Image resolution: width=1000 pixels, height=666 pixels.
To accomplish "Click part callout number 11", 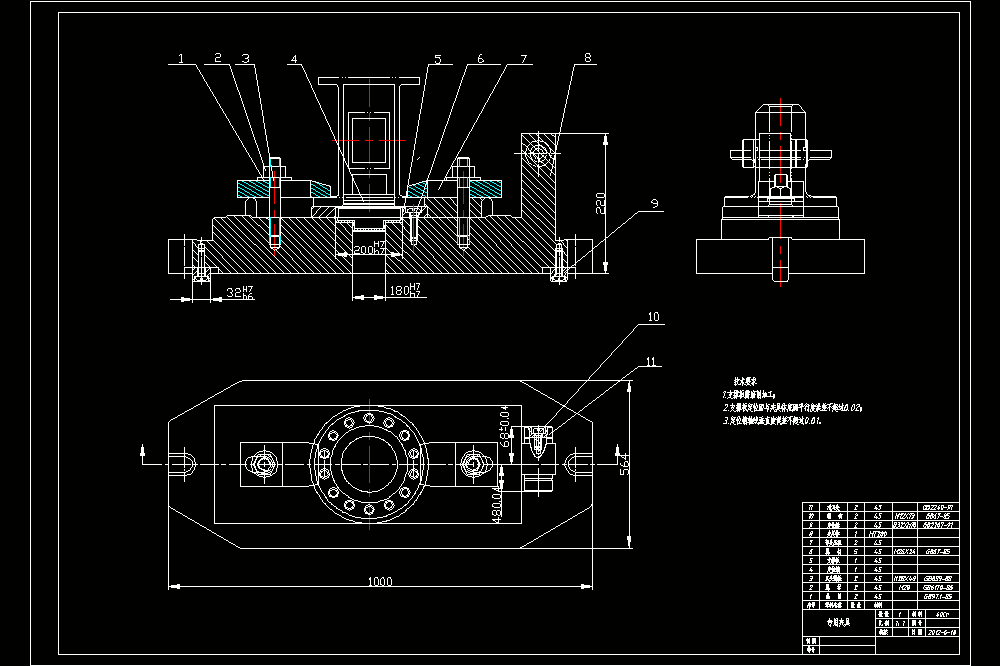I will click(651, 362).
